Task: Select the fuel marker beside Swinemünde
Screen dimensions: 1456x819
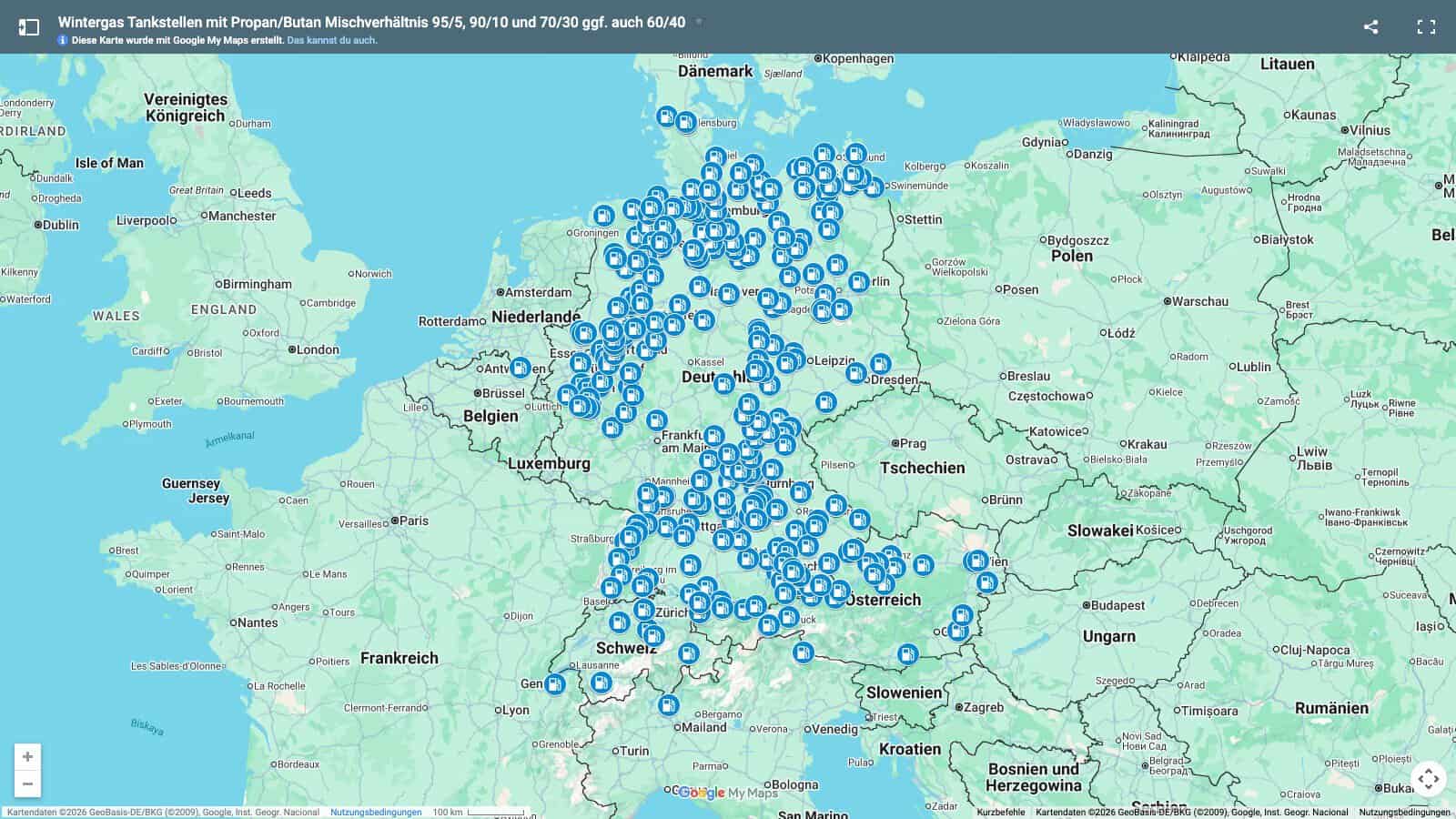Action: pos(873,187)
